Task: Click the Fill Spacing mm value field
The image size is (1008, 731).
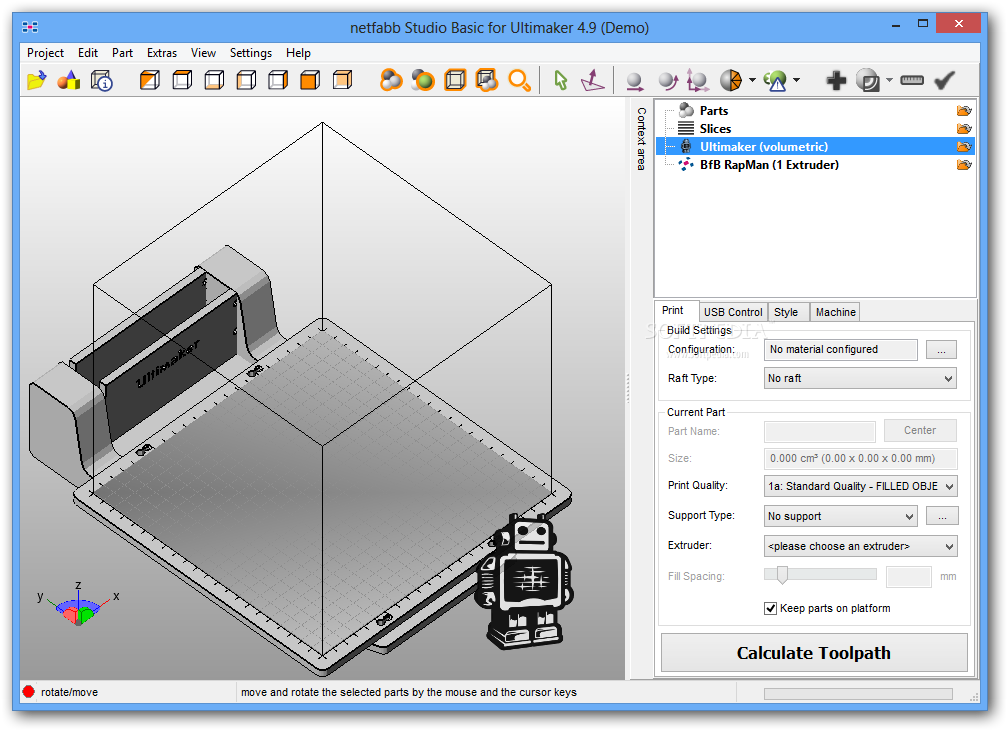Action: pyautogui.click(x=908, y=577)
